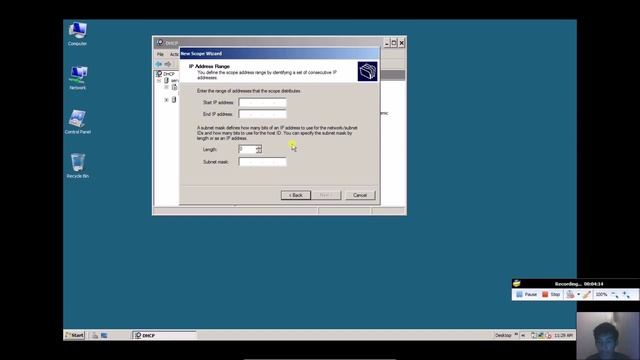
Task: Click the taskbar clock
Action: pyautogui.click(x=563, y=336)
